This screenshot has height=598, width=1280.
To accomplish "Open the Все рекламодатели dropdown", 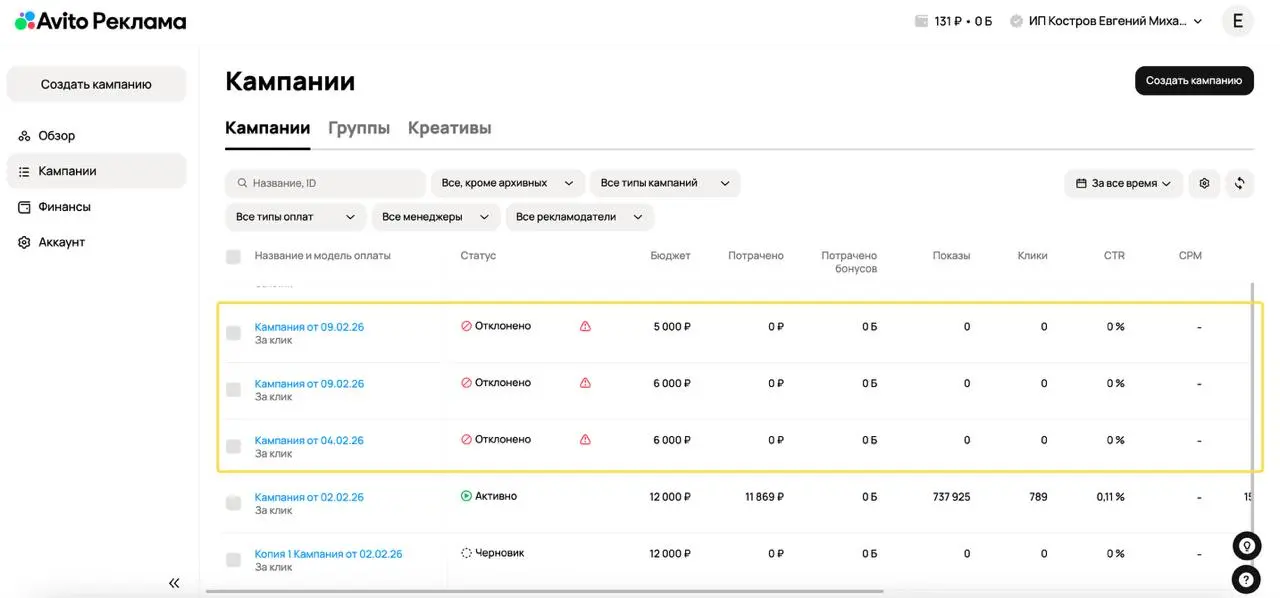I will point(580,216).
